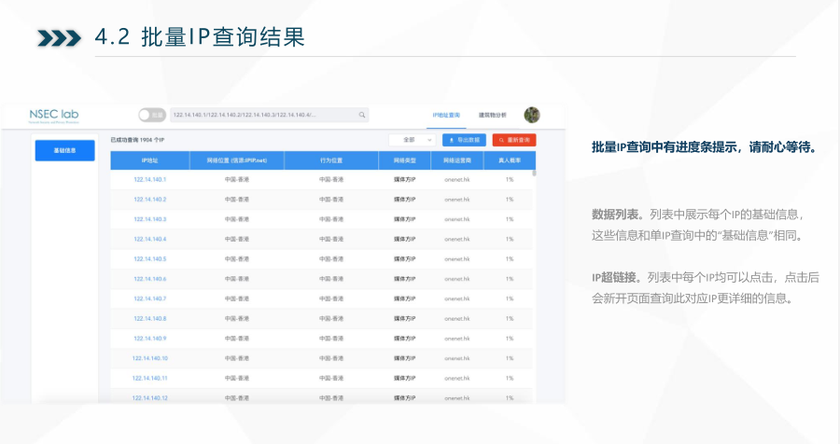
Task: Click the 行为位置 column header
Action: pos(331,160)
